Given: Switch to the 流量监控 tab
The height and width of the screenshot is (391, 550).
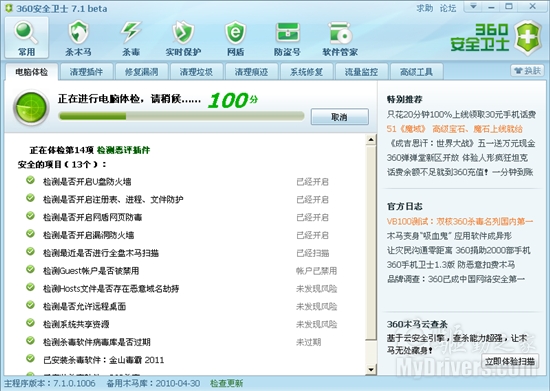Looking at the screenshot, I should pyautogui.click(x=361, y=72).
